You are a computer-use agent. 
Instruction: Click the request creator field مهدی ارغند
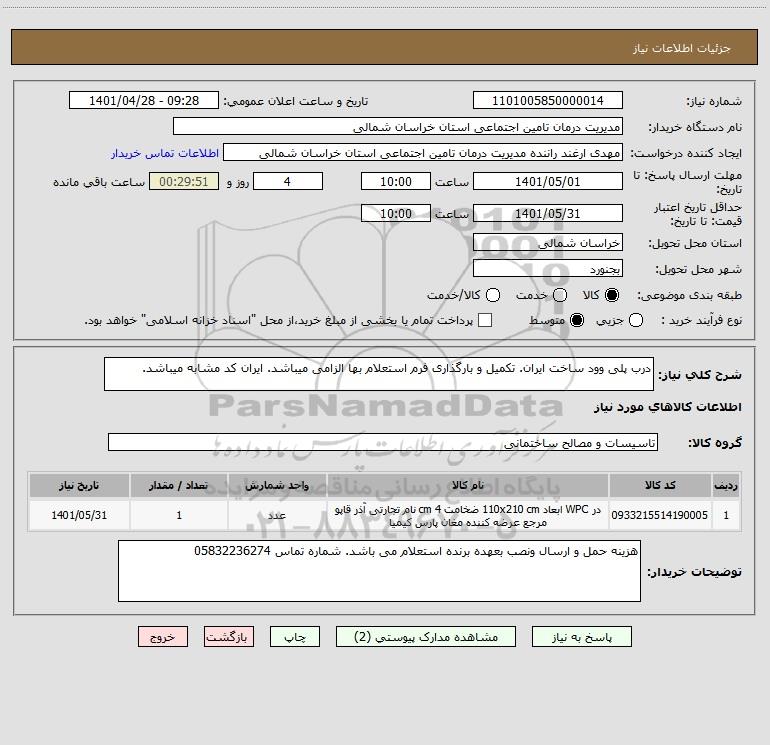click(423, 153)
